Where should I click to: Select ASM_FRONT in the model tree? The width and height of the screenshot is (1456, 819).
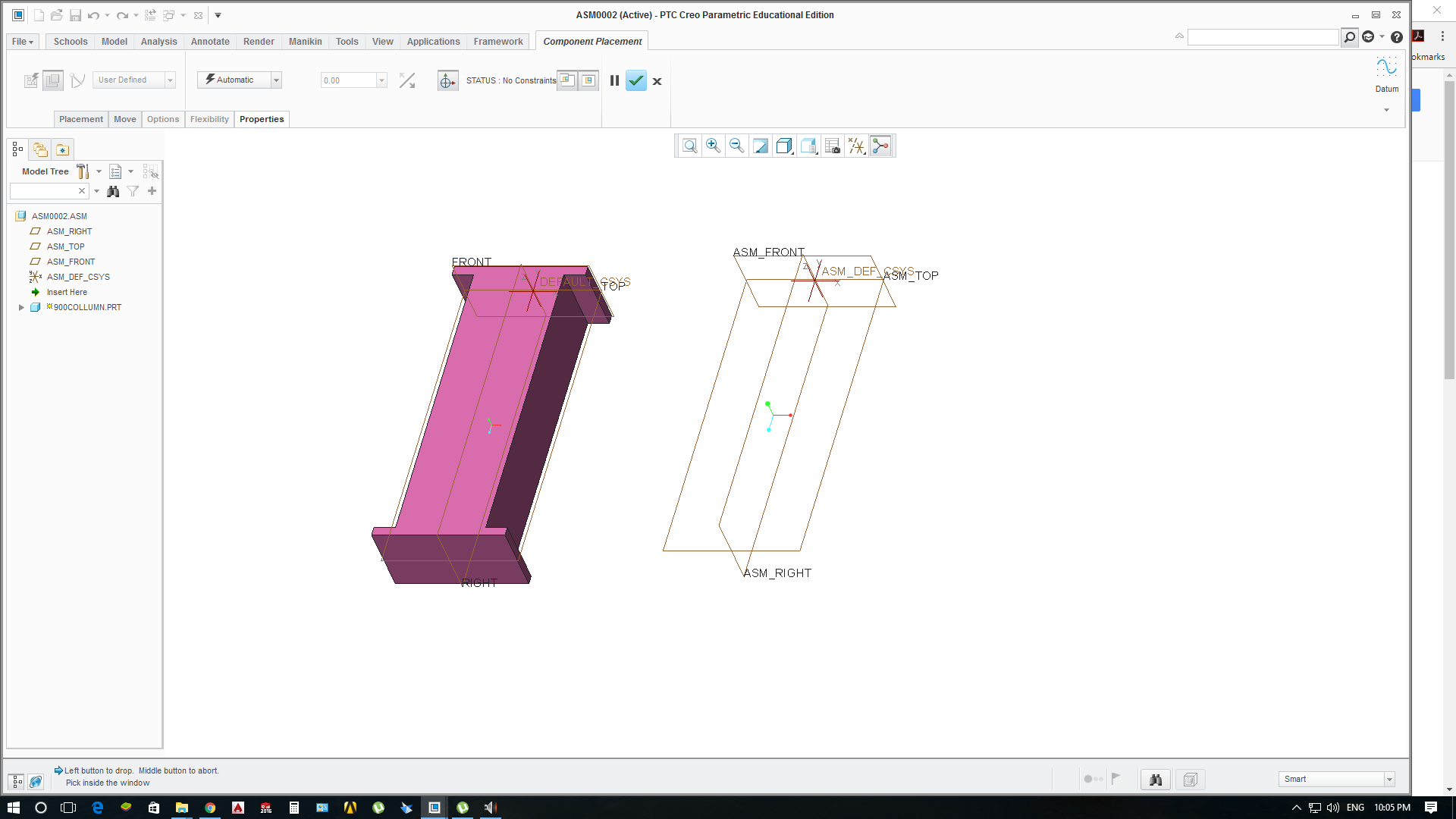coord(71,262)
